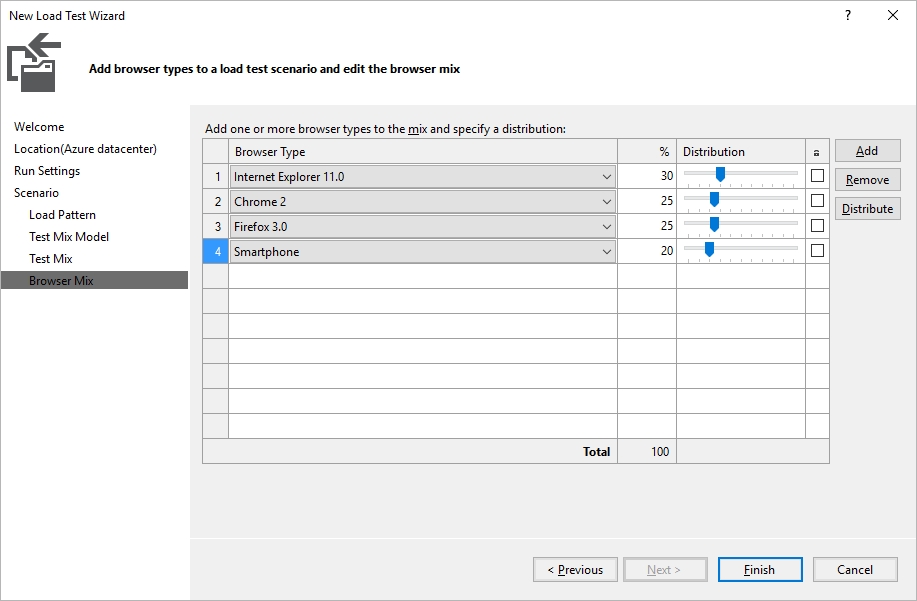Click the Firefox 3.0 distribution slider handle

714,224
